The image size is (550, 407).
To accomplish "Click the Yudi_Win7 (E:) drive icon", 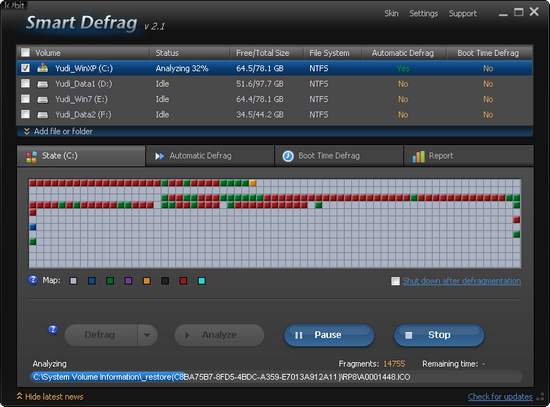I will click(43, 100).
